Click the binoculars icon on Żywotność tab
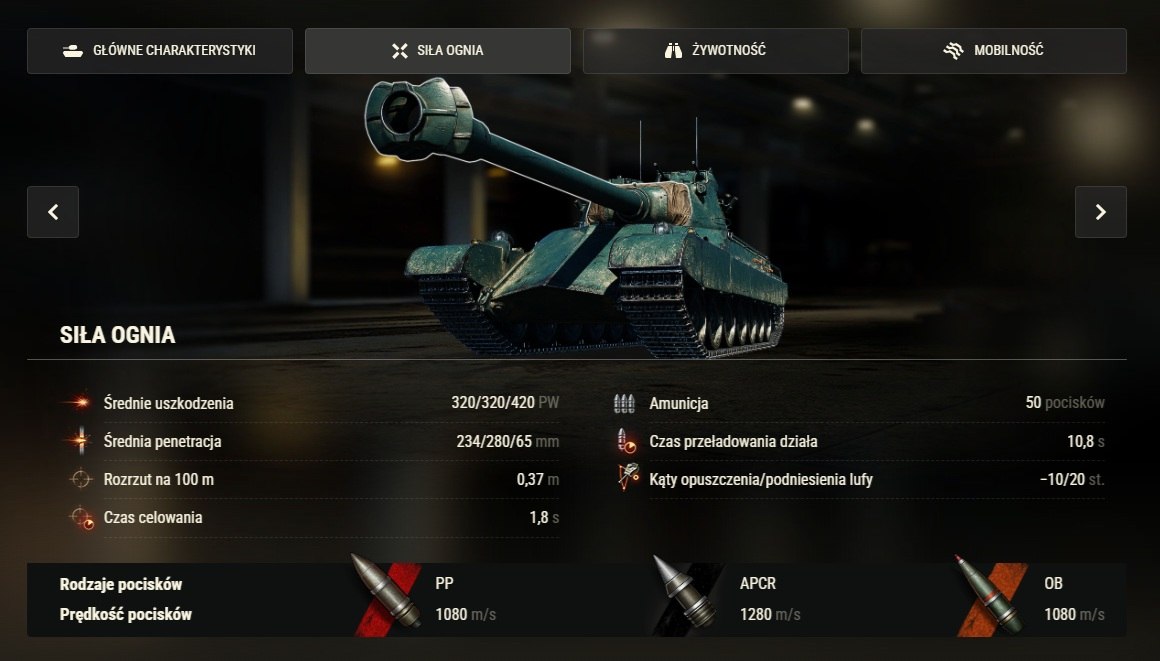Screen dimensions: 1160x661 click(672, 51)
